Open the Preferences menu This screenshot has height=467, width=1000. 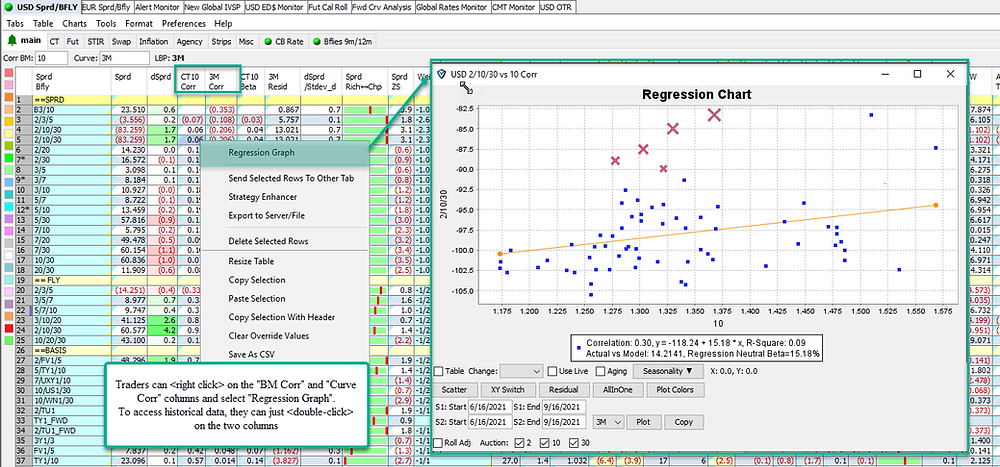tap(184, 24)
